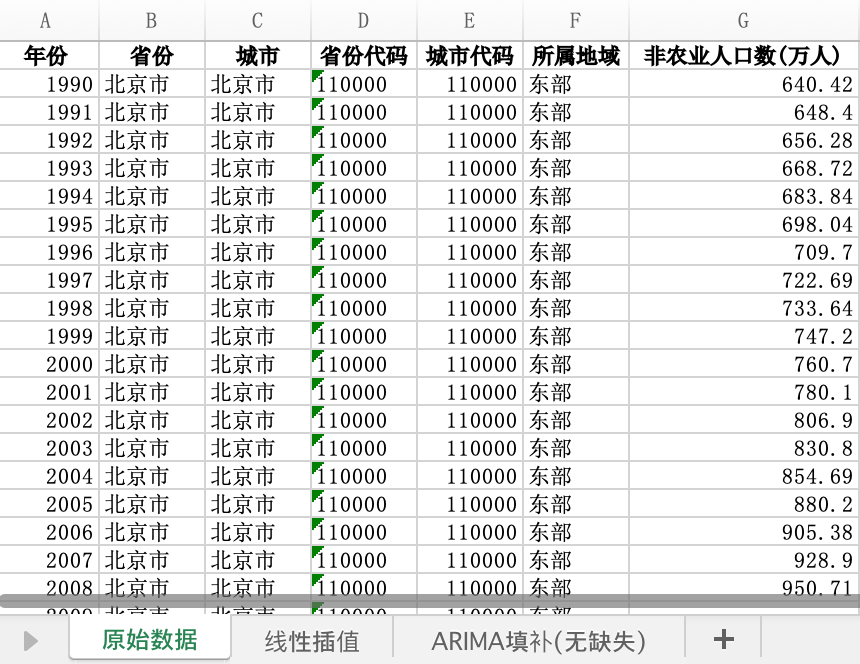860x664 pixels.
Task: Select column A header
Action: 46,20
